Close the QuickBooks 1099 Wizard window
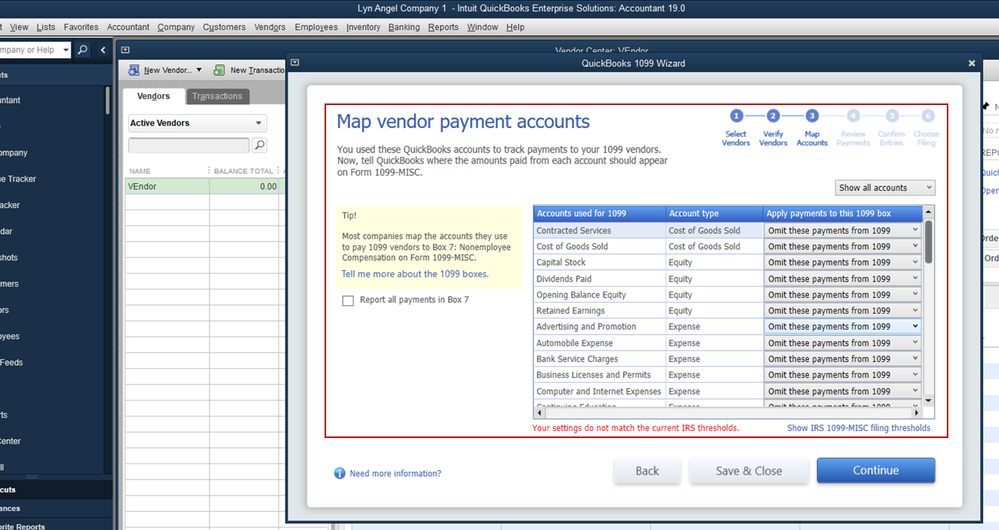This screenshot has height=530, width=999. click(x=972, y=63)
